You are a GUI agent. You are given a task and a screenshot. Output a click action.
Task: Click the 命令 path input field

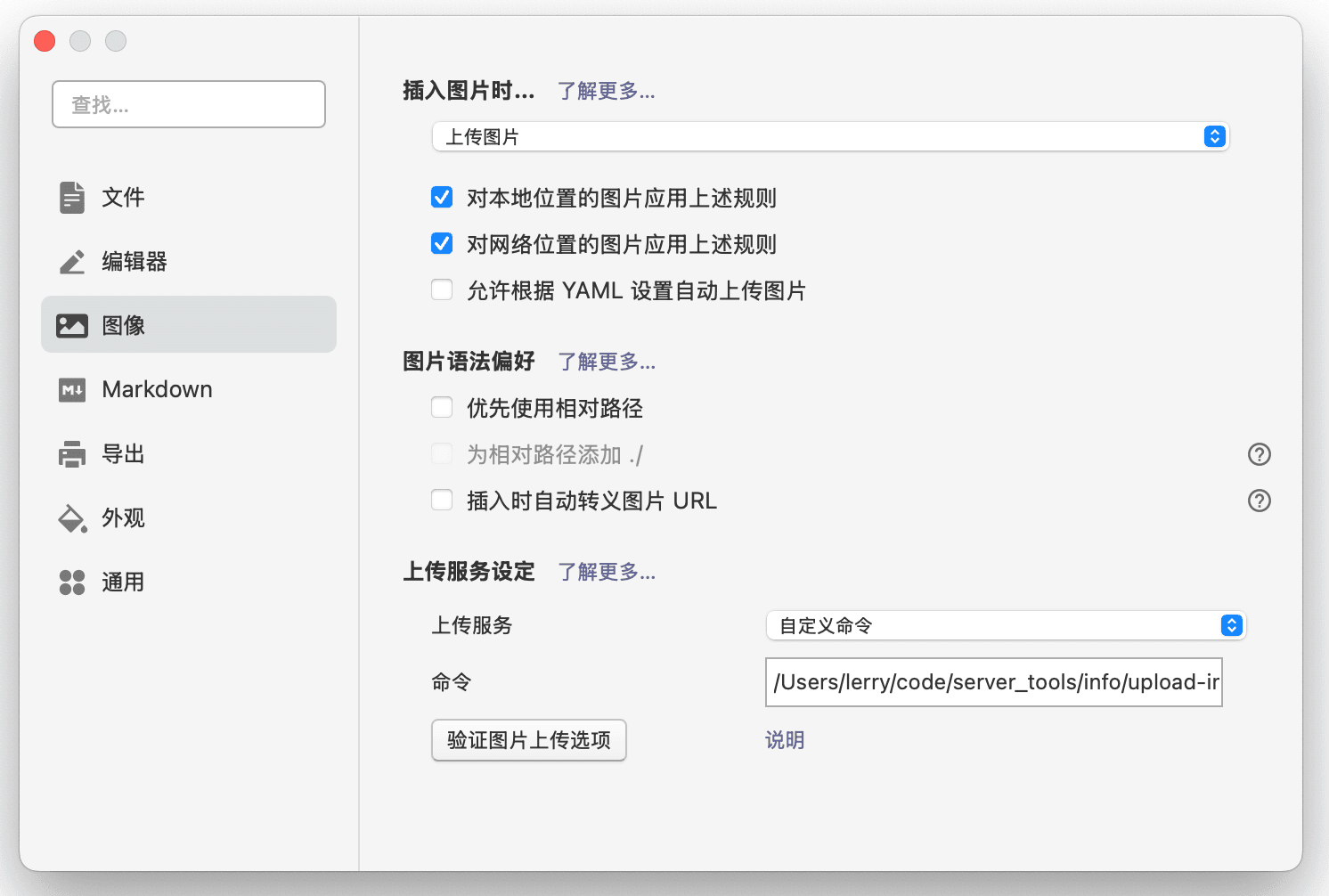(x=994, y=682)
